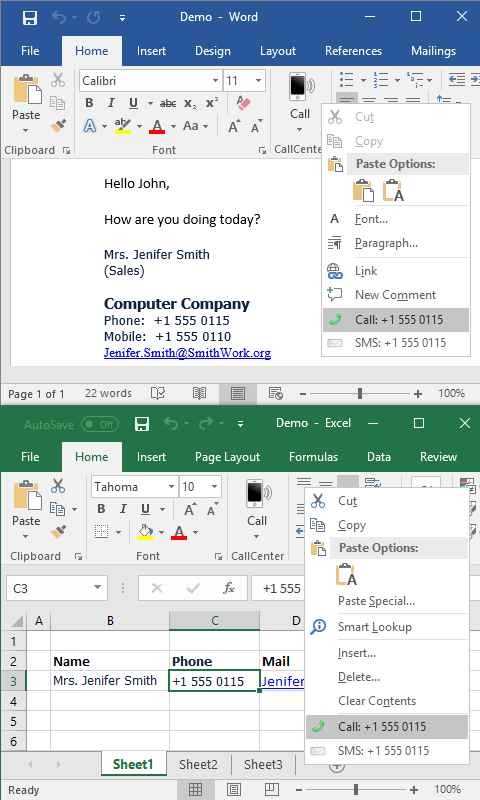Select Call: +1 555 0115 in Word context menu

coord(396,320)
